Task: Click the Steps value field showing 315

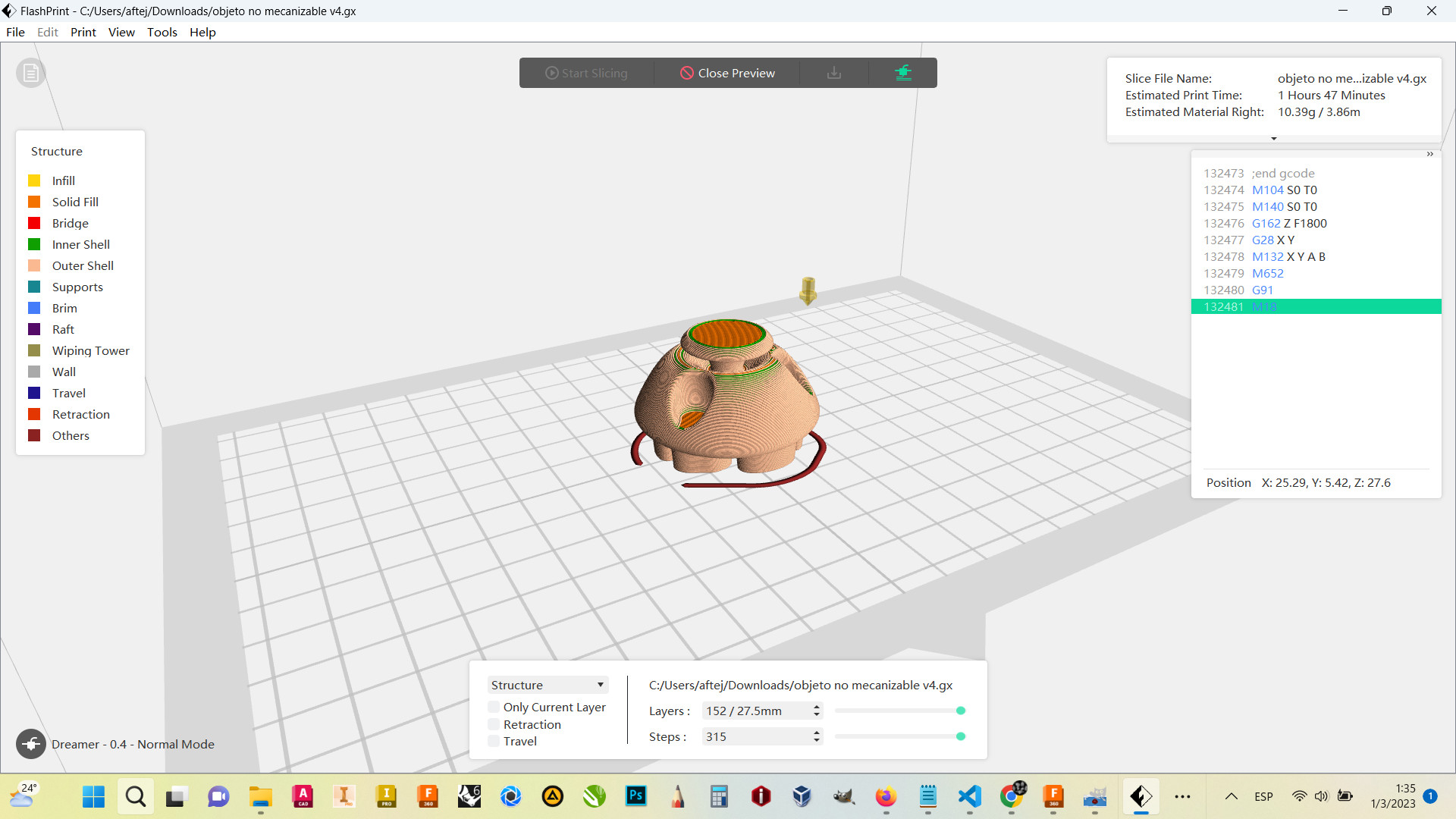Action: (x=755, y=736)
